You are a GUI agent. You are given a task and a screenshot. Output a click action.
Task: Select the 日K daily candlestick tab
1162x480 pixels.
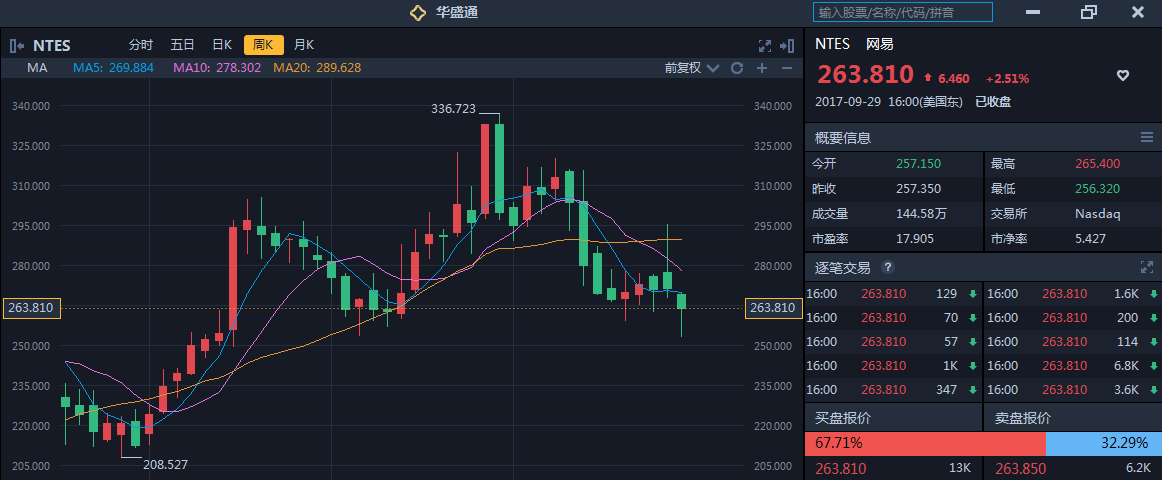click(x=222, y=45)
